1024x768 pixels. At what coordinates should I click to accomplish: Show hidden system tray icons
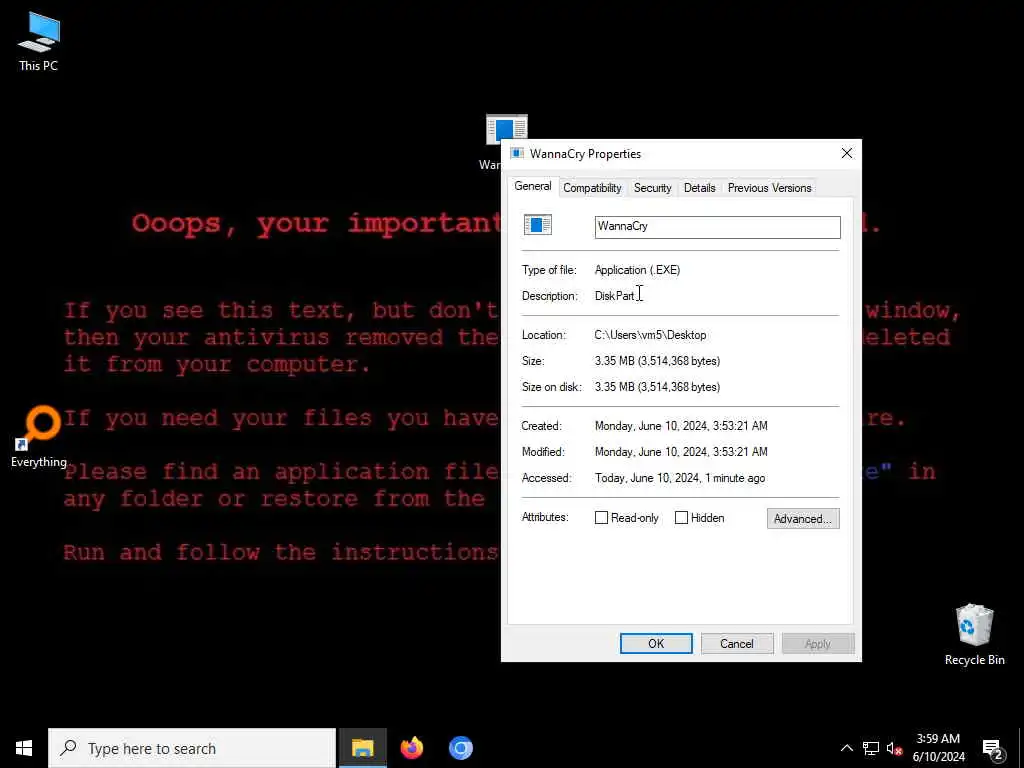click(846, 748)
